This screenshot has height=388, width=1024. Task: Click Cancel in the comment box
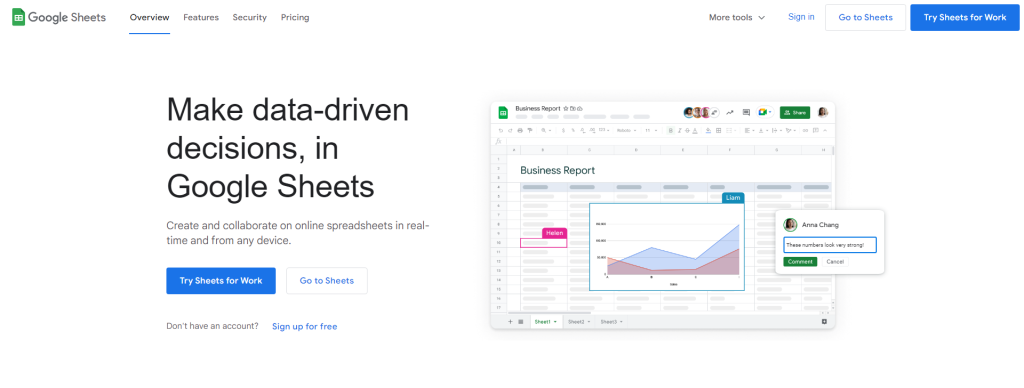point(835,261)
